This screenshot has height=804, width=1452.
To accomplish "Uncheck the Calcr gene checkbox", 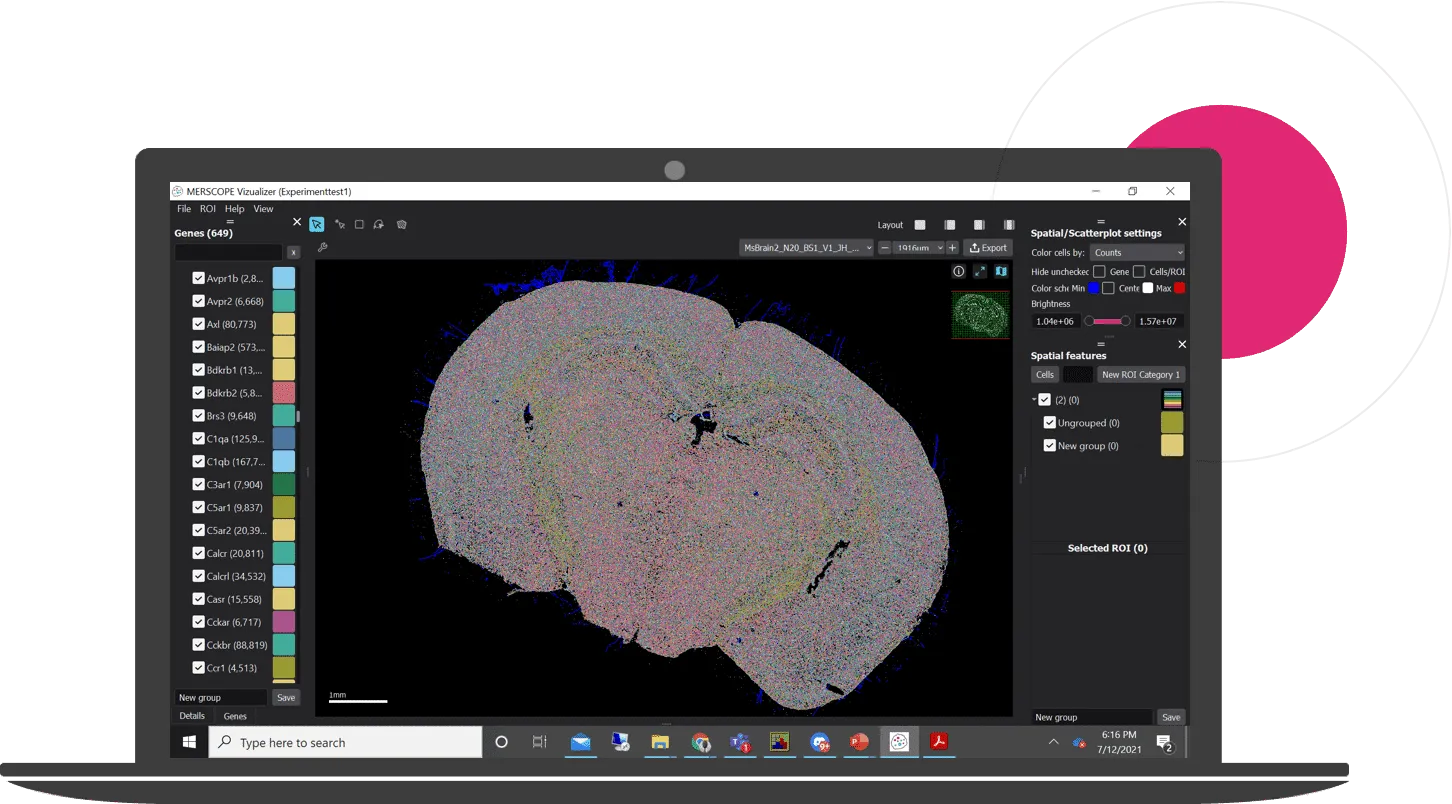I will click(x=198, y=553).
